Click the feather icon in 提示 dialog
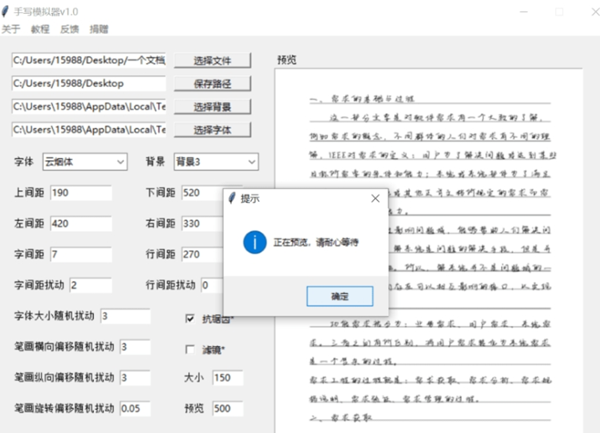The width and height of the screenshot is (600, 433). click(x=231, y=198)
